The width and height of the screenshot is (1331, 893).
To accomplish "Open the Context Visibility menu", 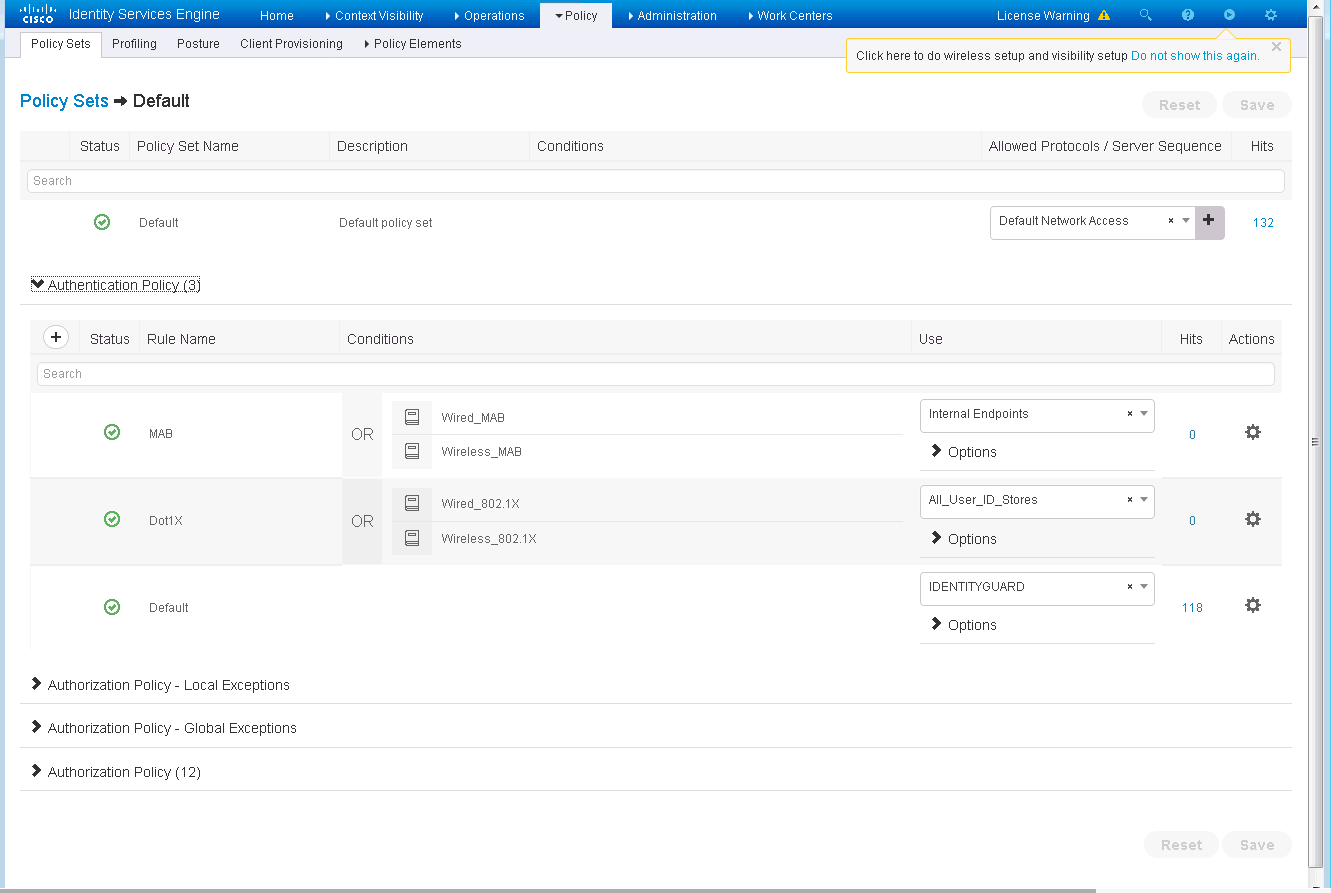I will coord(374,15).
